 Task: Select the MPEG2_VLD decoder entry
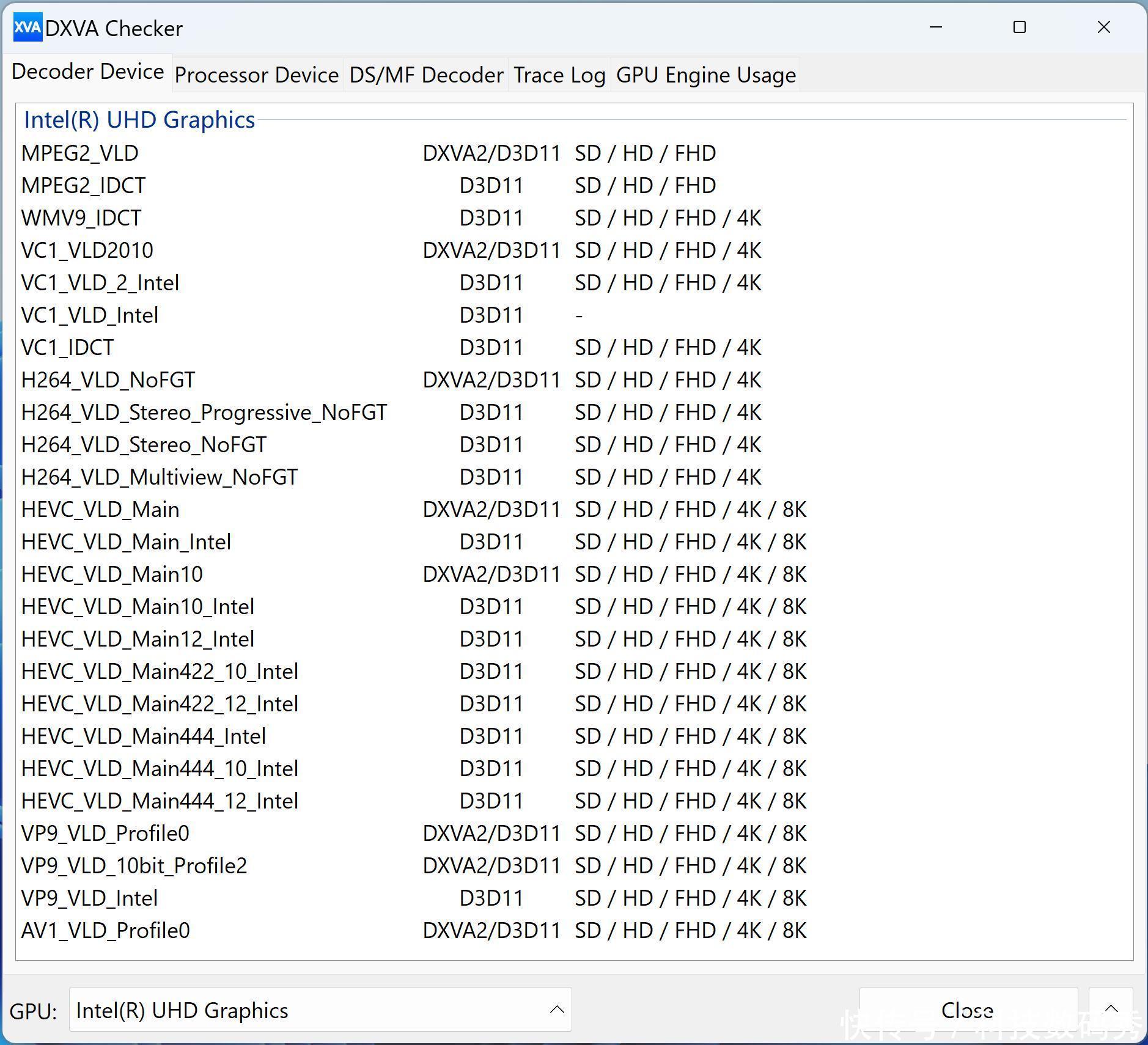tap(80, 153)
